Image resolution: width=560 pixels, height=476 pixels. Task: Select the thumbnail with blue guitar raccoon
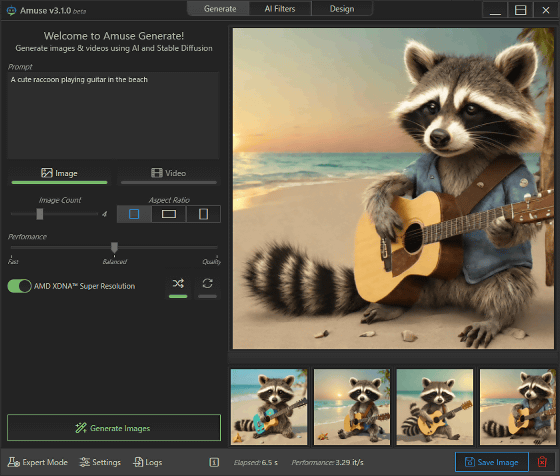click(x=269, y=407)
